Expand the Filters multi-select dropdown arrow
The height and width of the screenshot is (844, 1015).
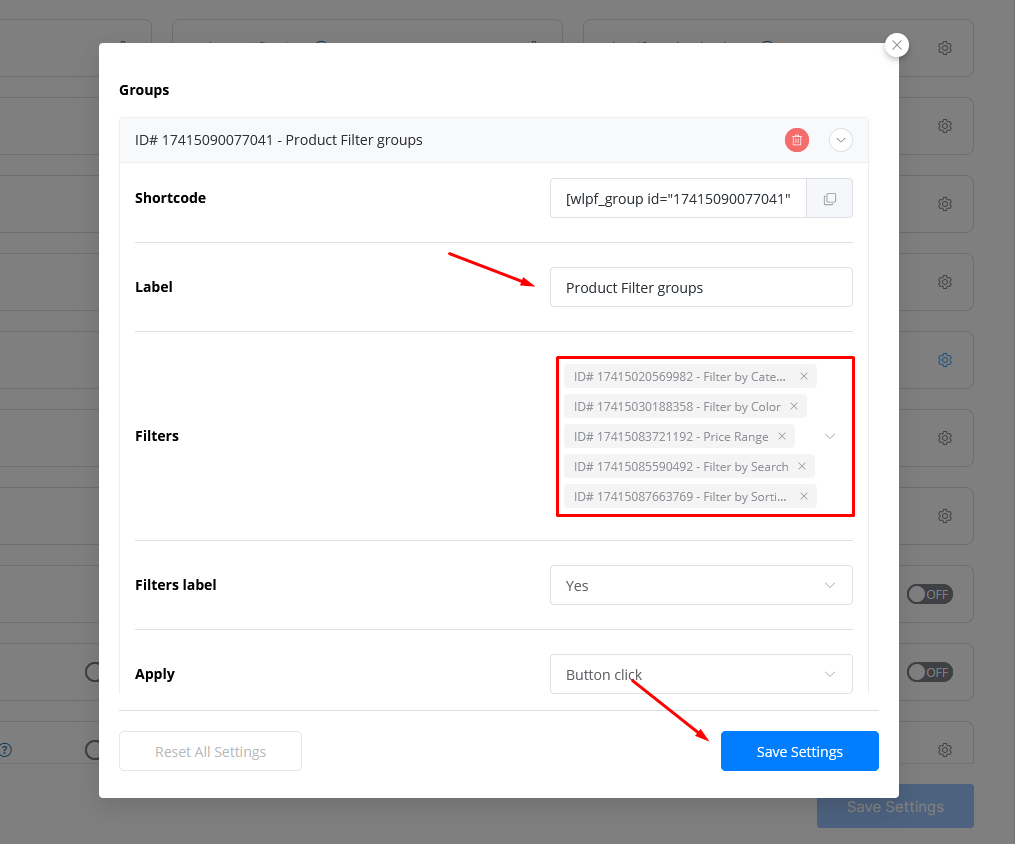[x=829, y=437]
